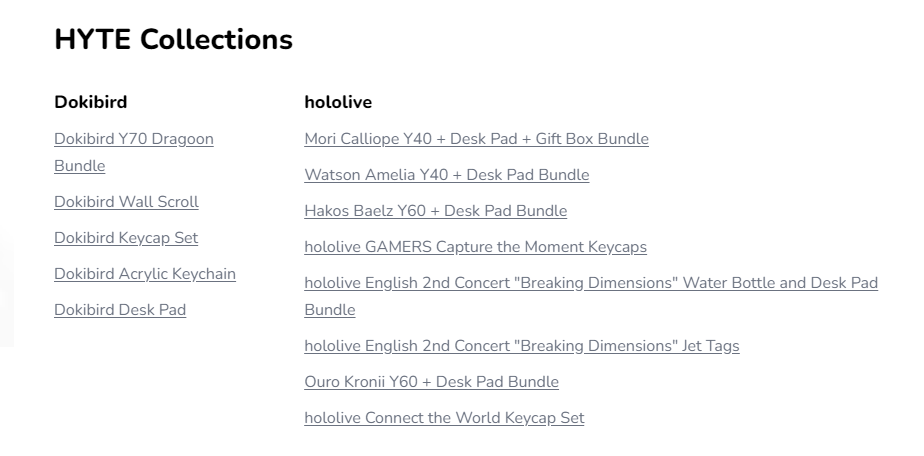Visit the Dokibird Desk Pad link
The height and width of the screenshot is (456, 924).
coord(120,310)
